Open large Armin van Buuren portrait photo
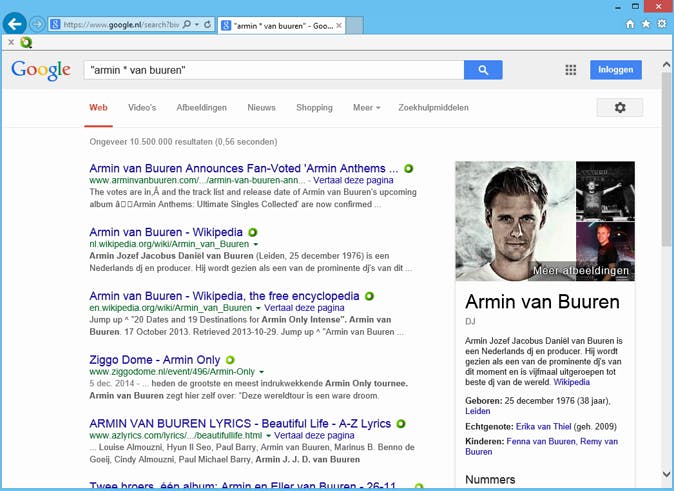This screenshot has width=674, height=491. 515,221
